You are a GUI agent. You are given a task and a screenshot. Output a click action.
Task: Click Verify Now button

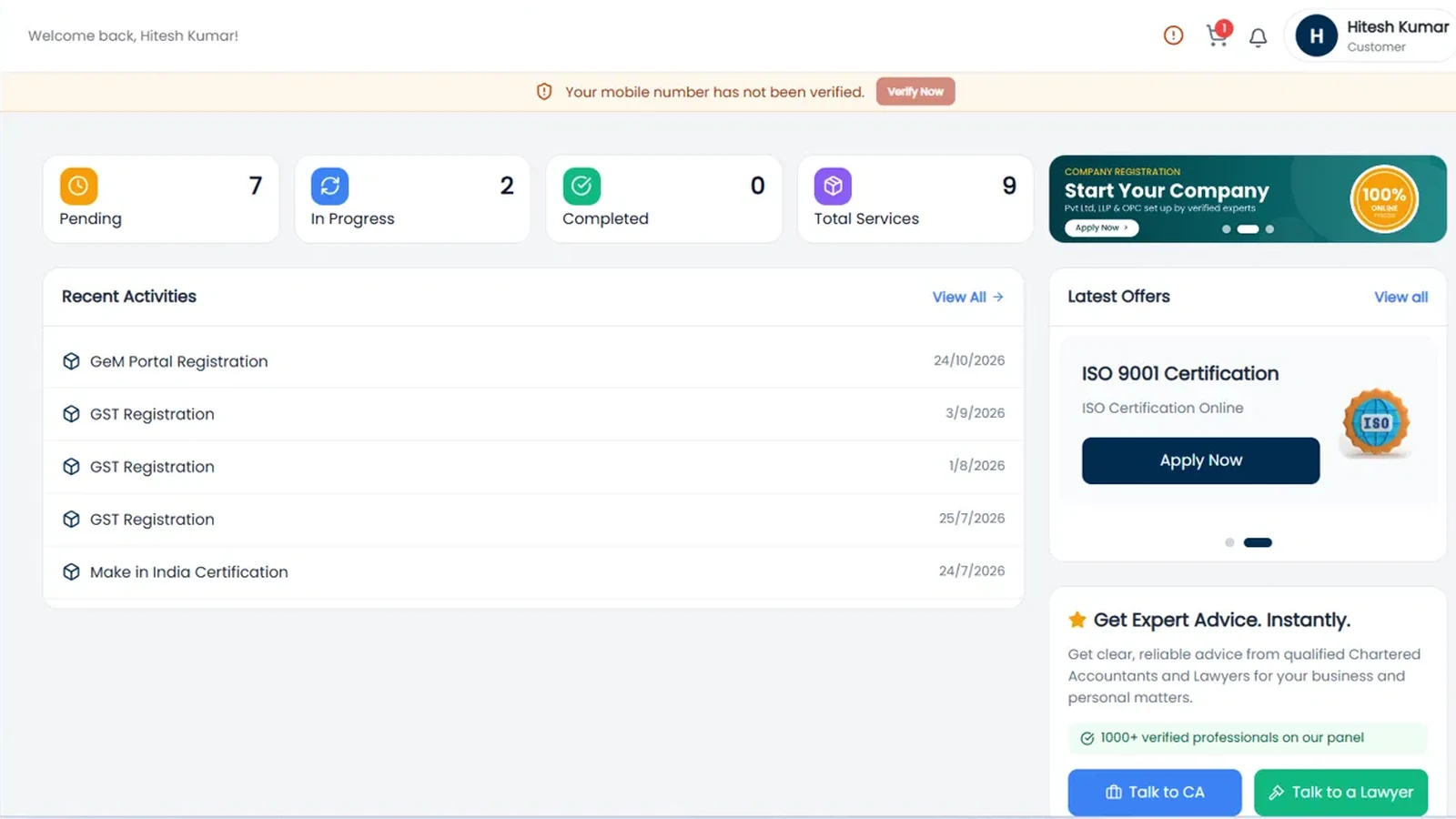click(915, 91)
